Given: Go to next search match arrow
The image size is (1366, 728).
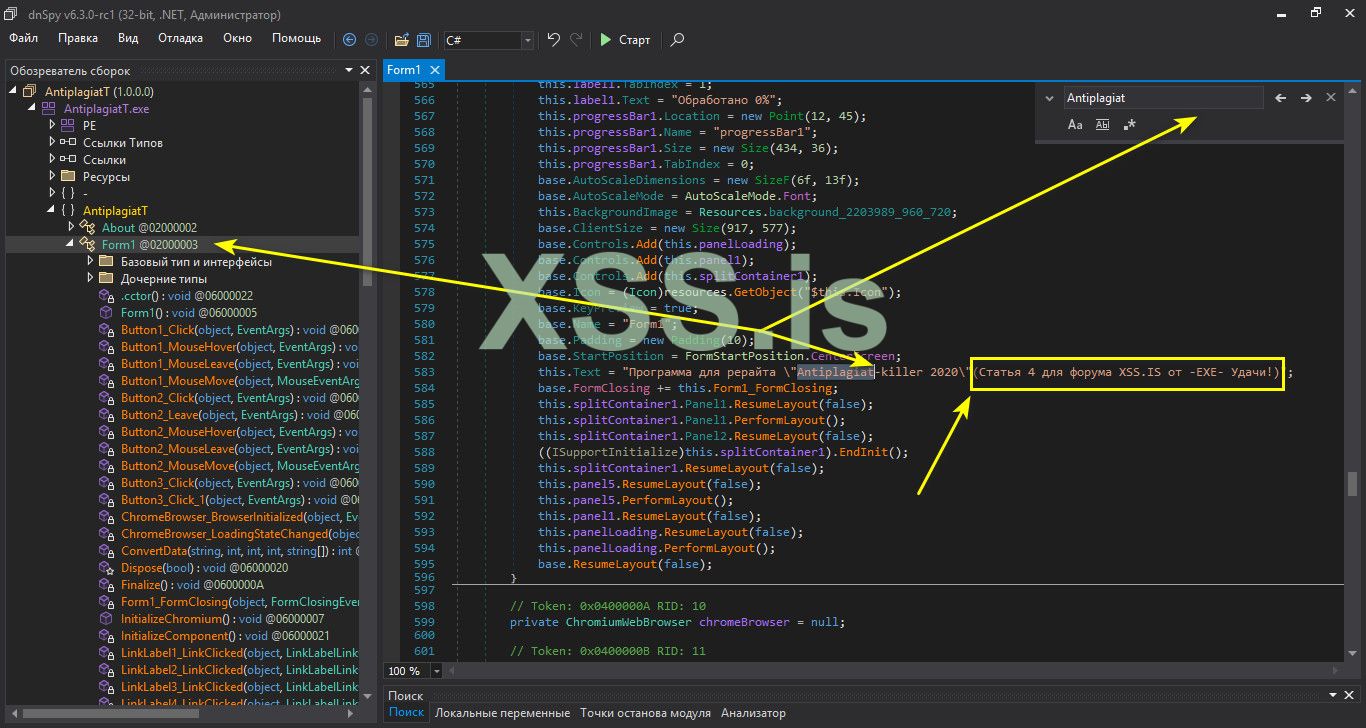Looking at the screenshot, I should [x=1306, y=98].
